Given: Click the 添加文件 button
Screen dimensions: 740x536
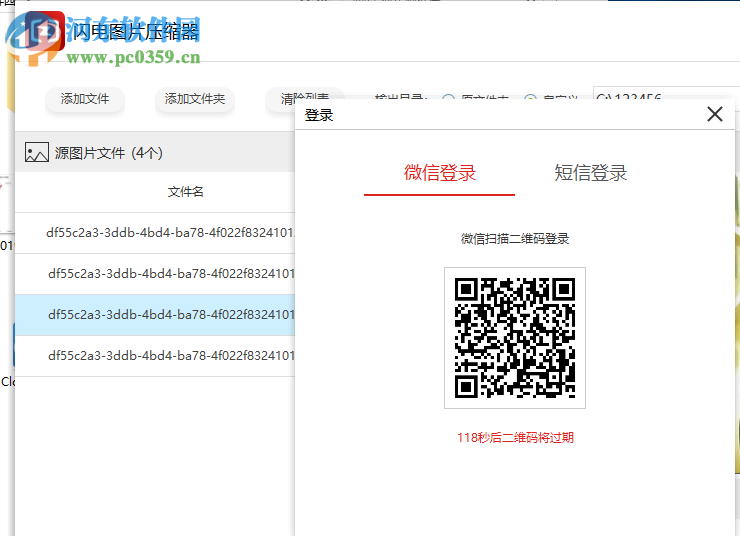Looking at the screenshot, I should [x=85, y=99].
